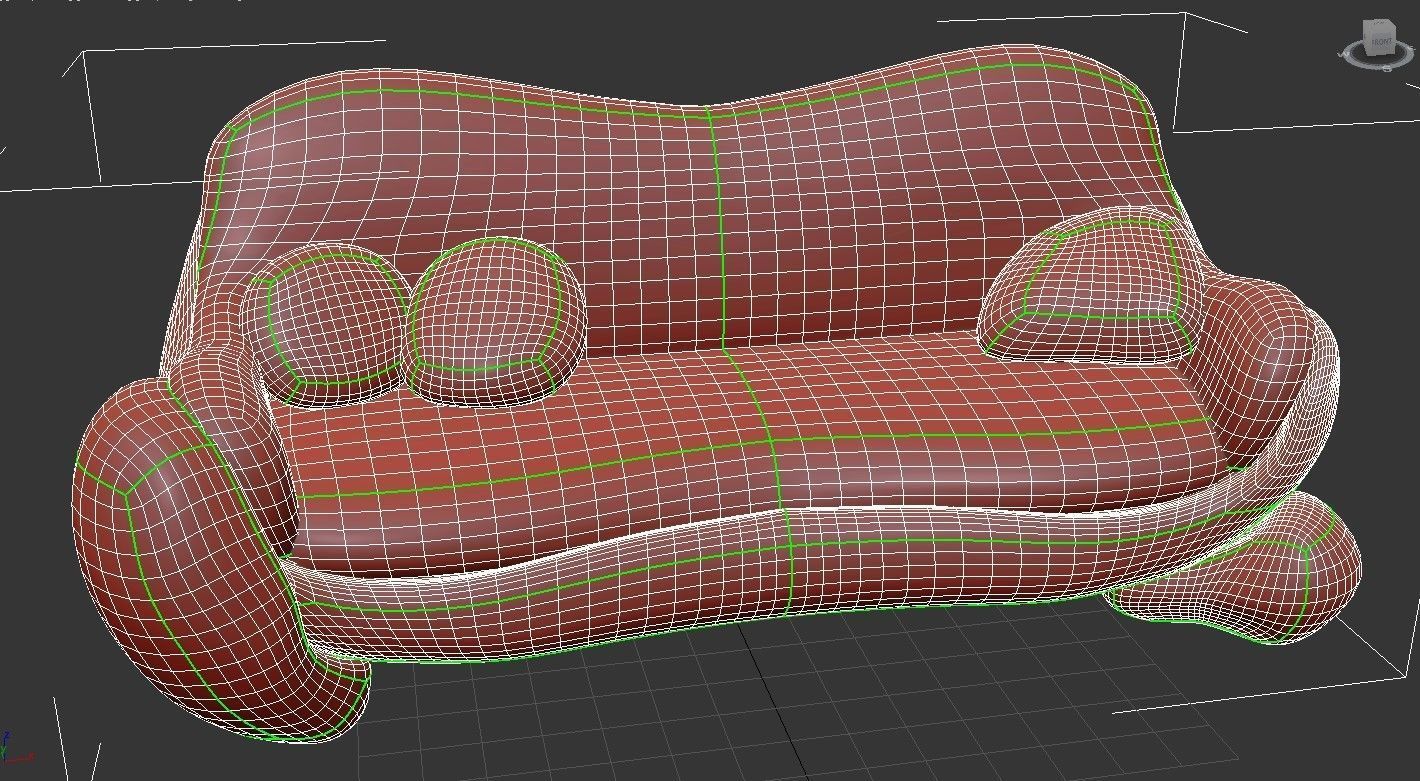
Task: Click the S marker on the ViewCube compass
Action: (1387, 68)
